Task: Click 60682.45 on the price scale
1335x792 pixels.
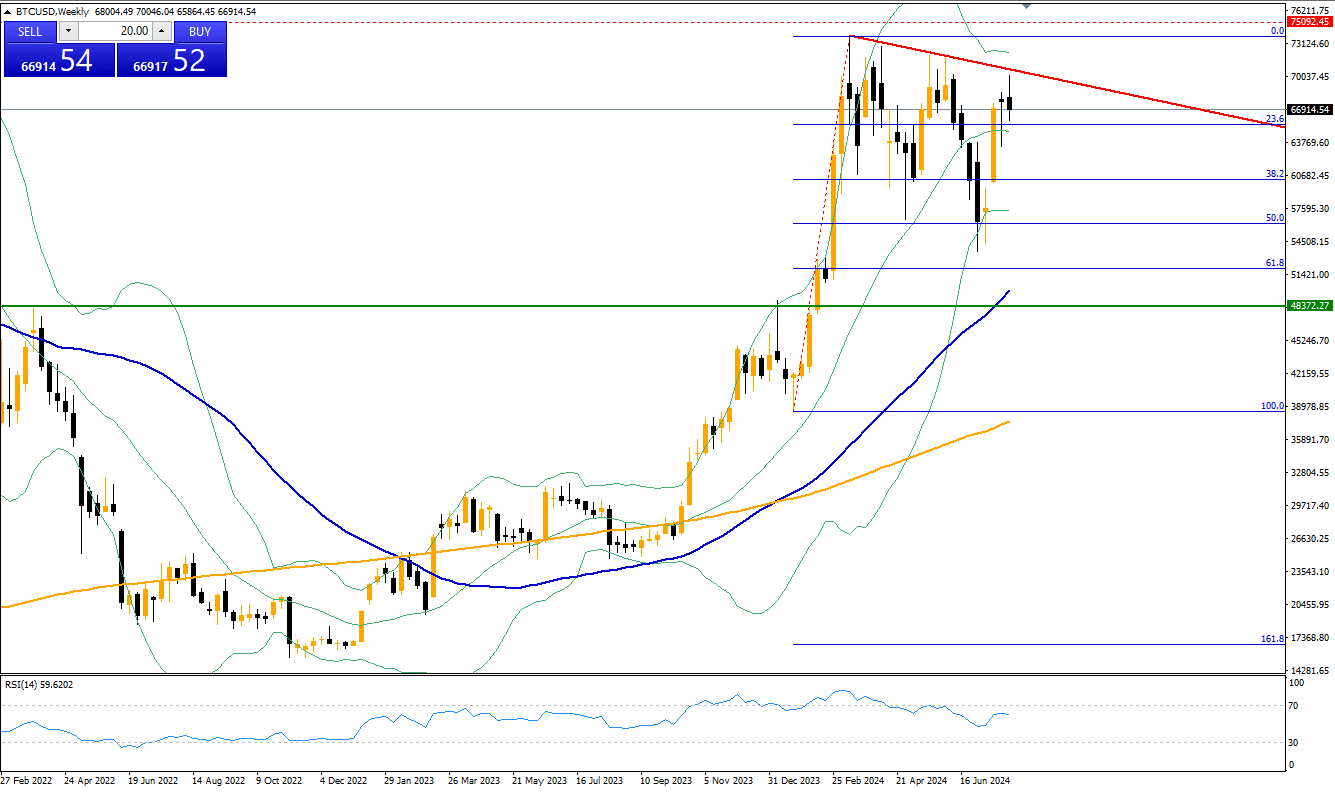Action: [1309, 175]
